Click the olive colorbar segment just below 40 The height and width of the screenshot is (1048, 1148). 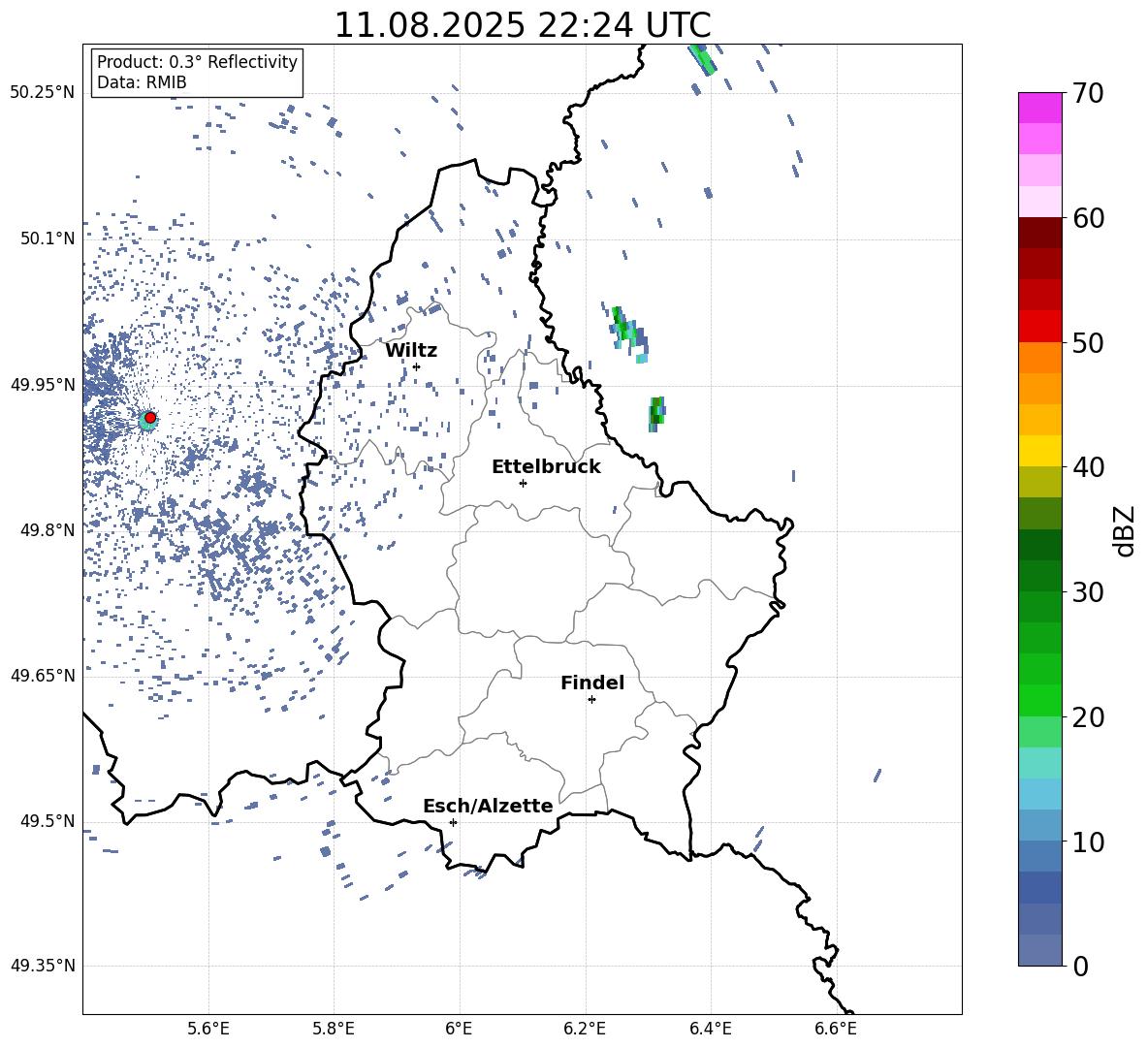[1039, 482]
